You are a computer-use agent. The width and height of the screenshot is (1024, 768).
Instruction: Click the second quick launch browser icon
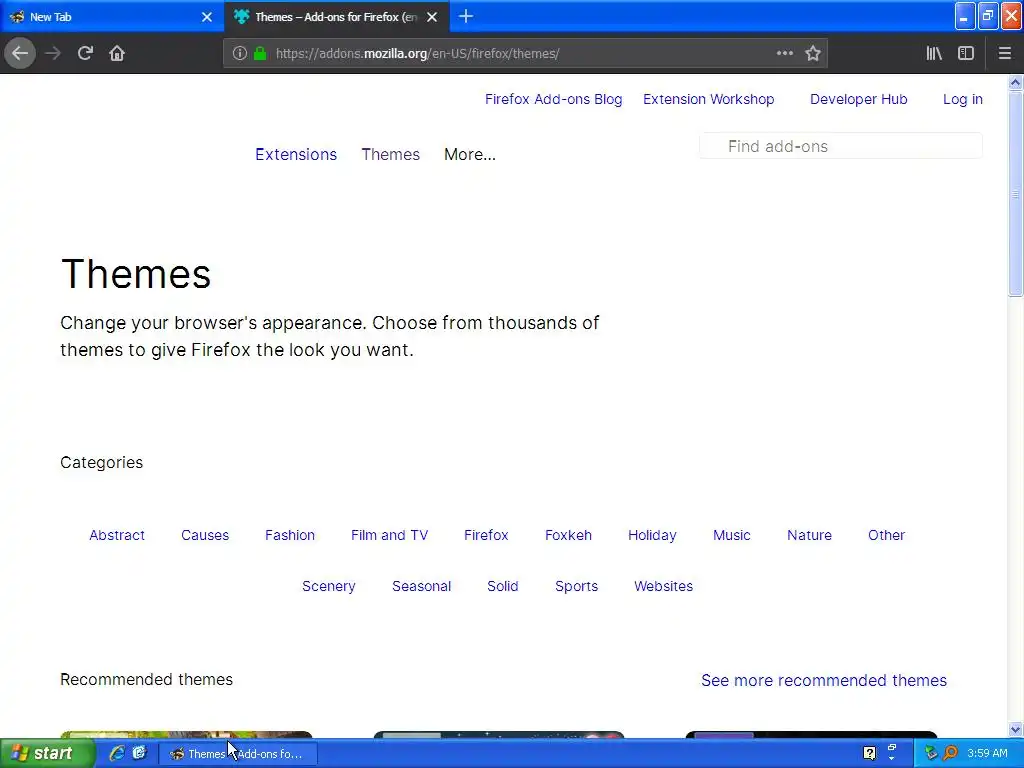tap(139, 753)
